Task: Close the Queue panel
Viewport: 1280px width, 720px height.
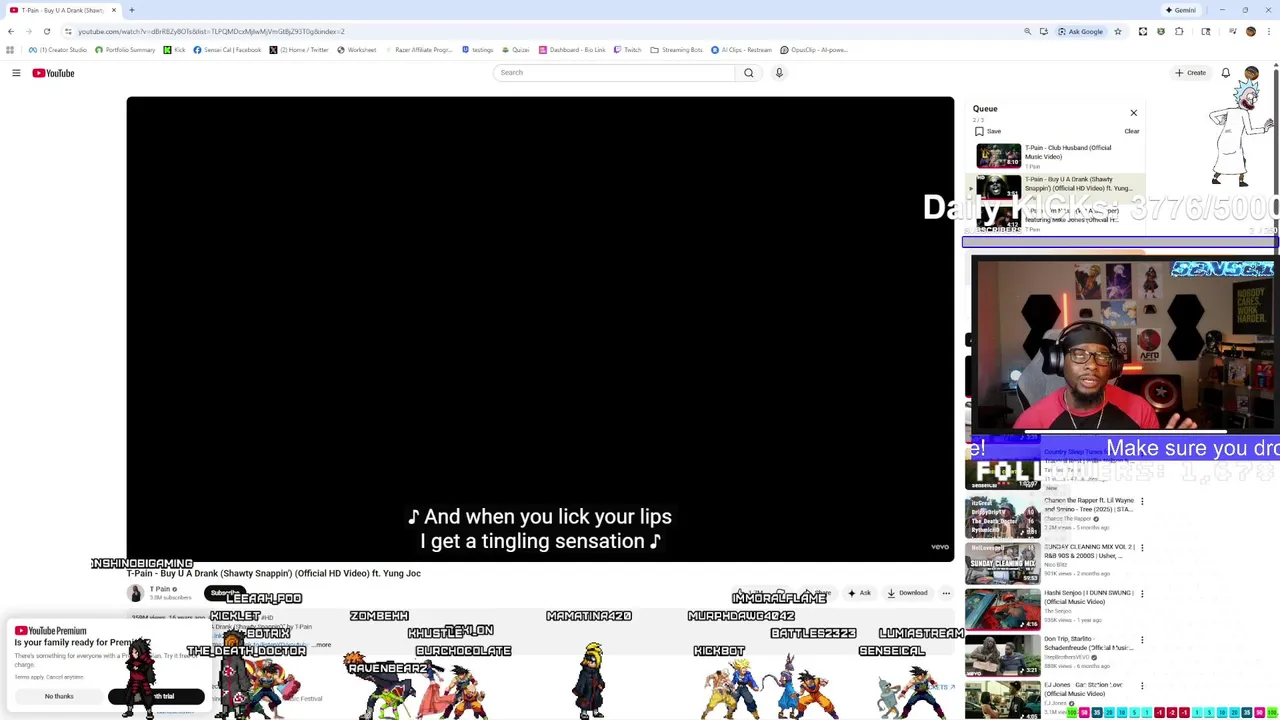Action: [x=1133, y=113]
